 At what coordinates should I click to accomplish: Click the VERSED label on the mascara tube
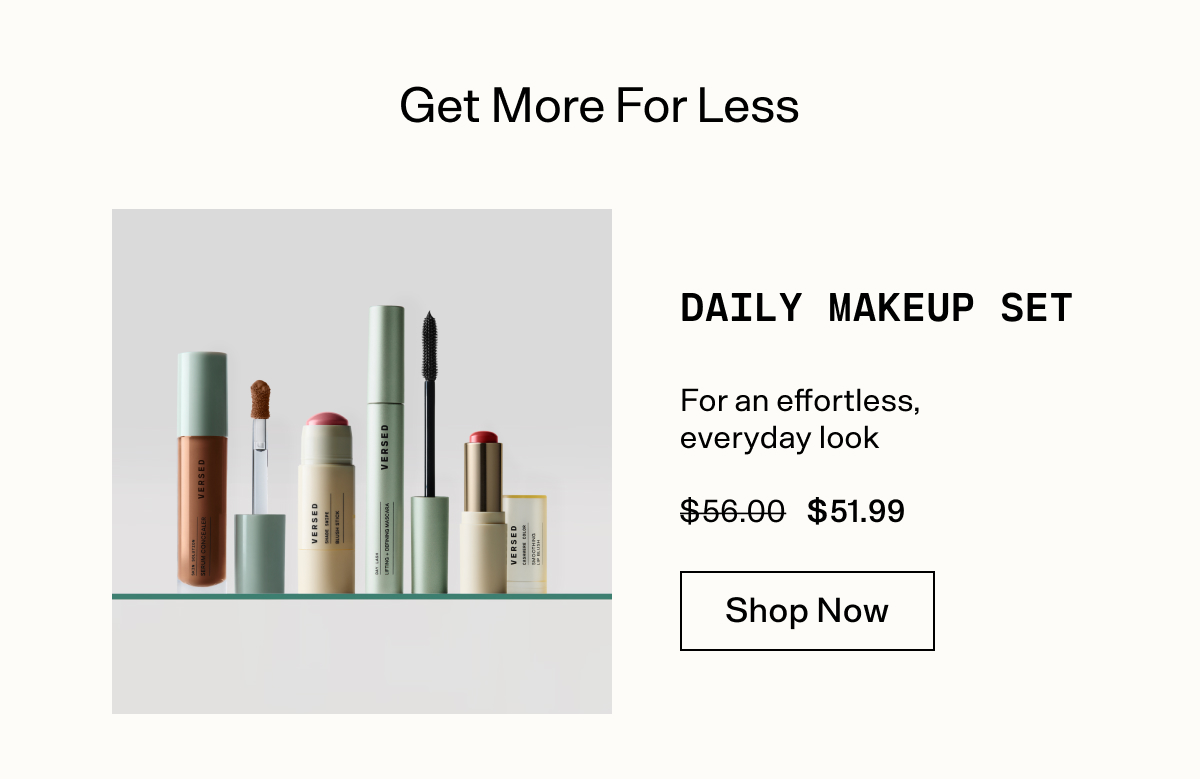point(385,447)
